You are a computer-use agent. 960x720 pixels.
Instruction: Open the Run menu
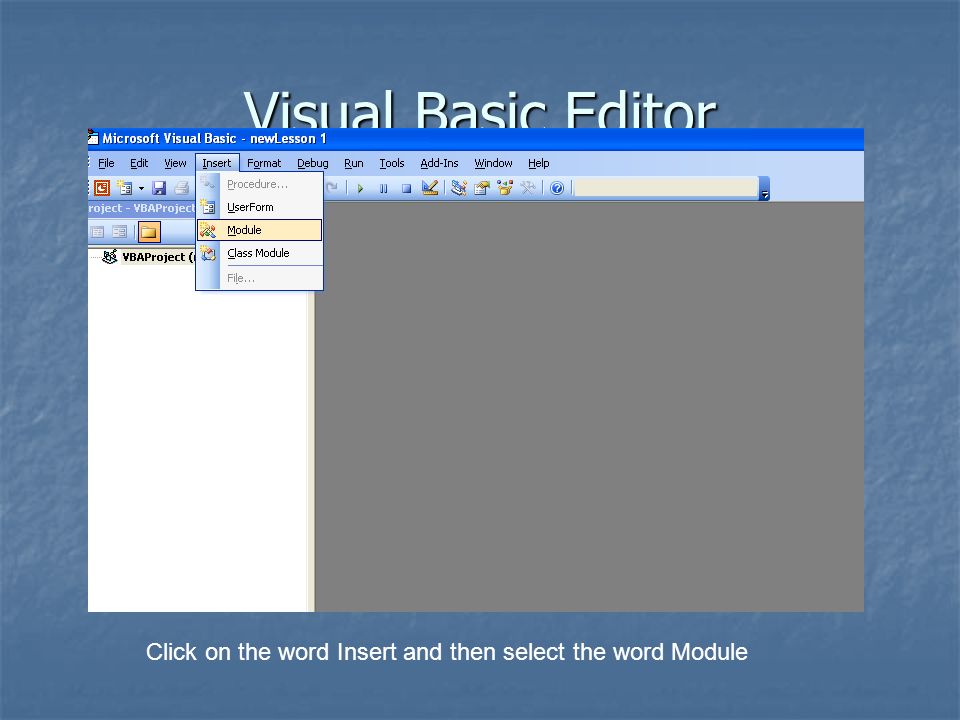(x=353, y=163)
